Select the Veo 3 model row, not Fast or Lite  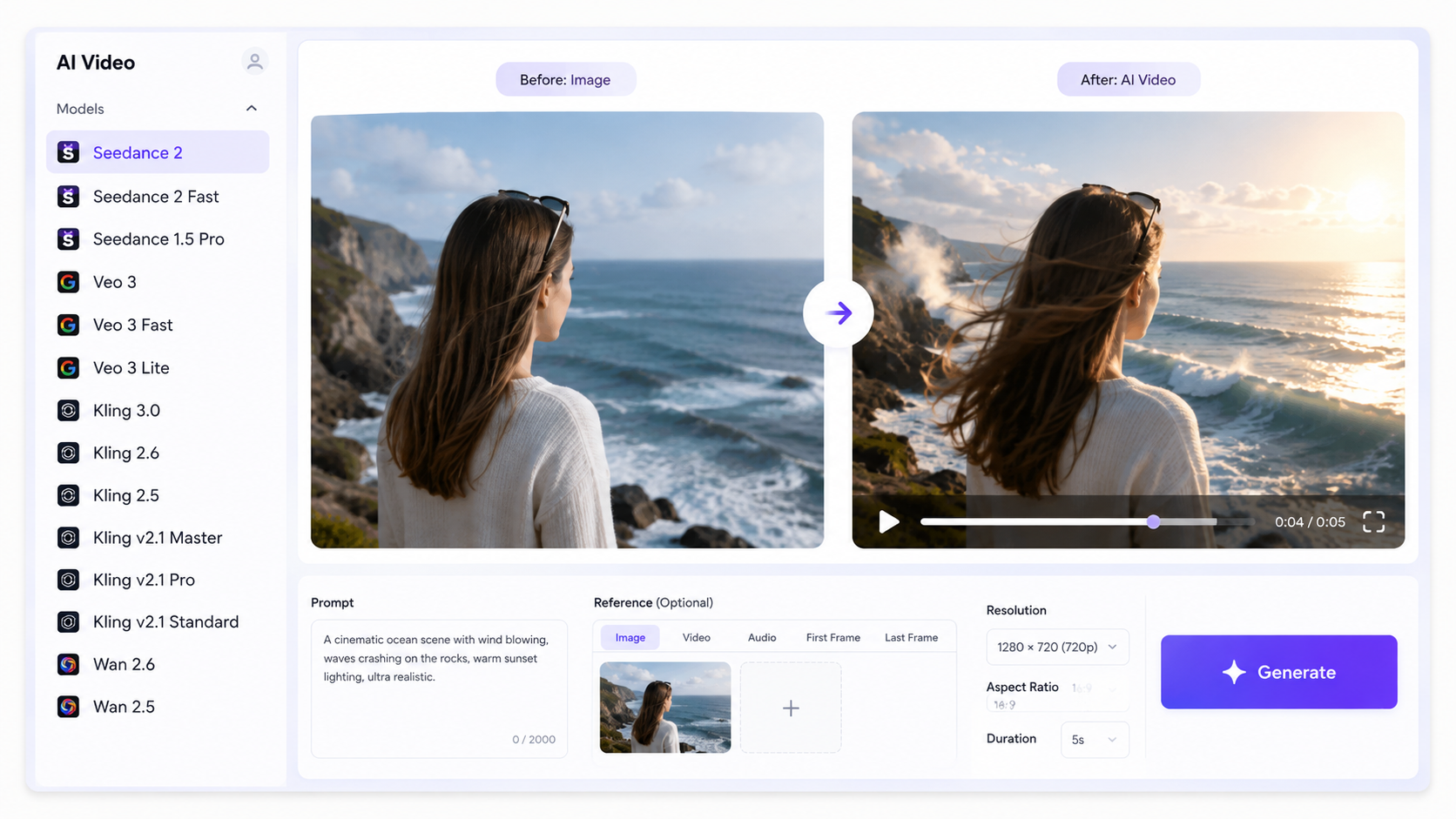[158, 282]
